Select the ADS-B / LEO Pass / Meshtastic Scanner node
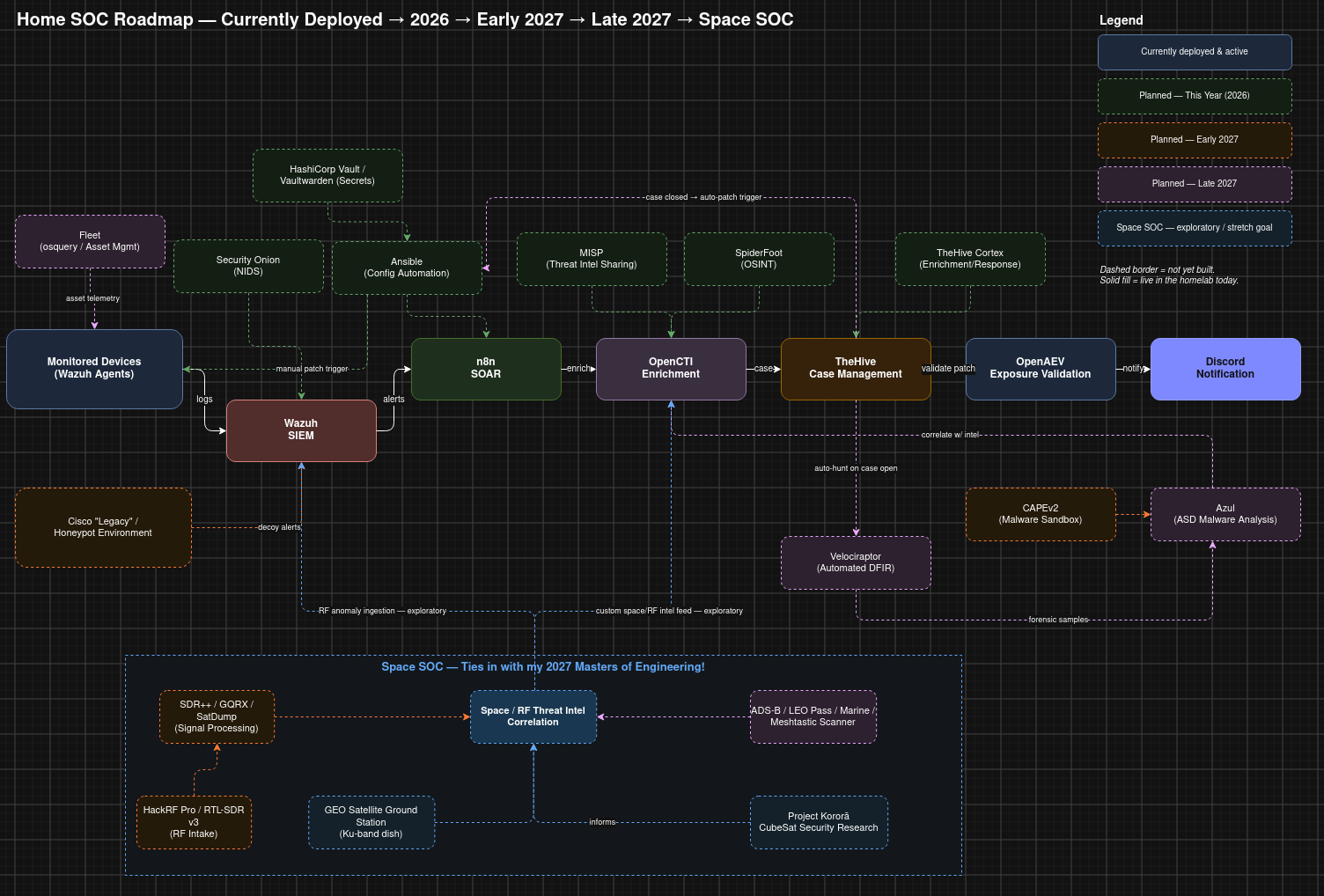The width and height of the screenshot is (1324, 896). [x=813, y=716]
